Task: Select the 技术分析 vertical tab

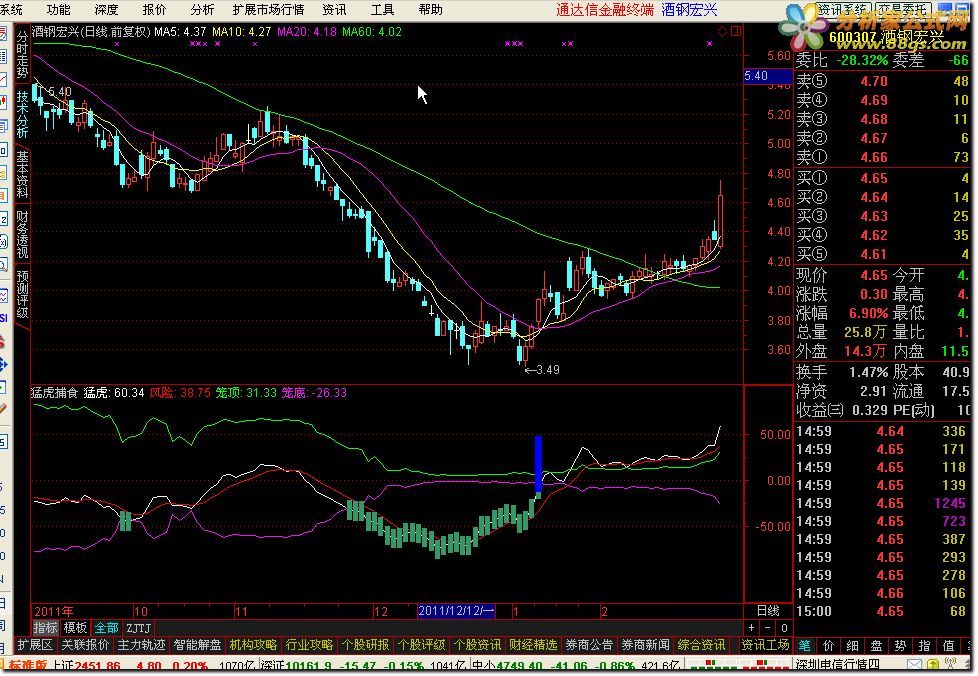Action: pos(22,113)
